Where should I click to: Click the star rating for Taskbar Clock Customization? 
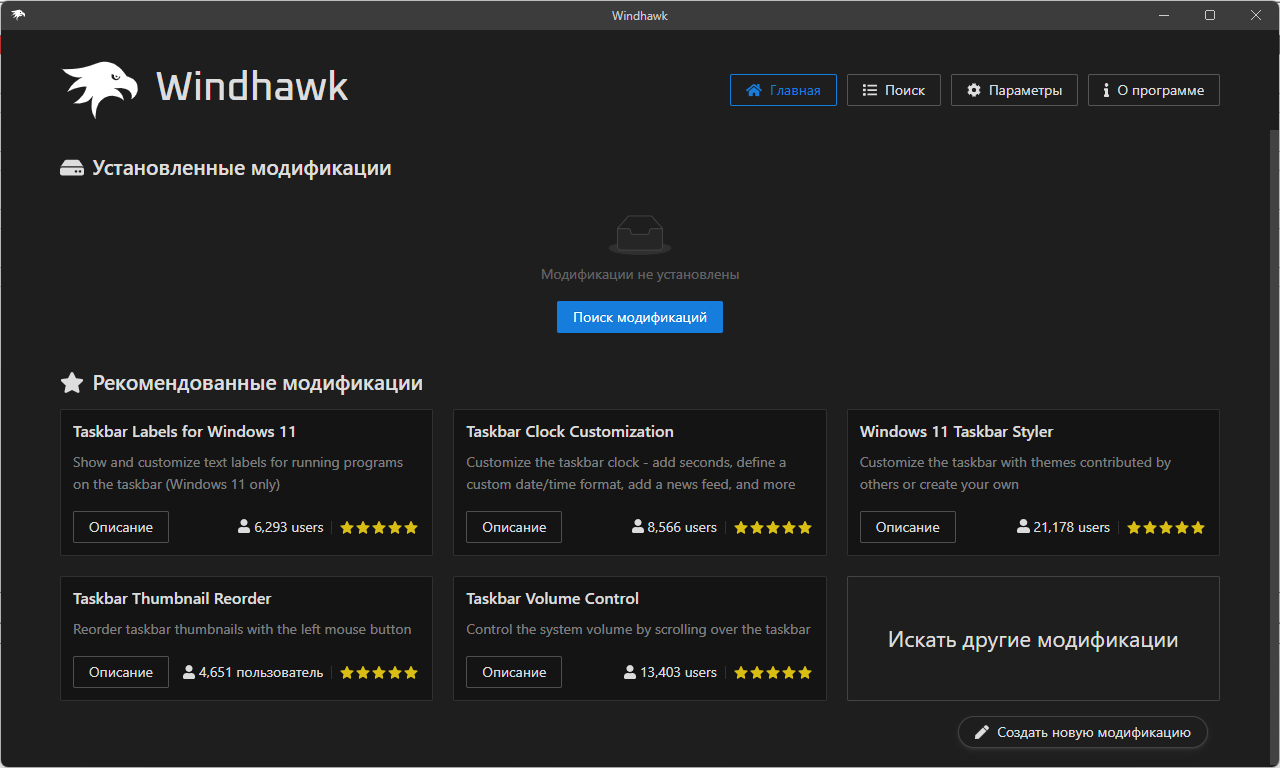click(x=773, y=527)
